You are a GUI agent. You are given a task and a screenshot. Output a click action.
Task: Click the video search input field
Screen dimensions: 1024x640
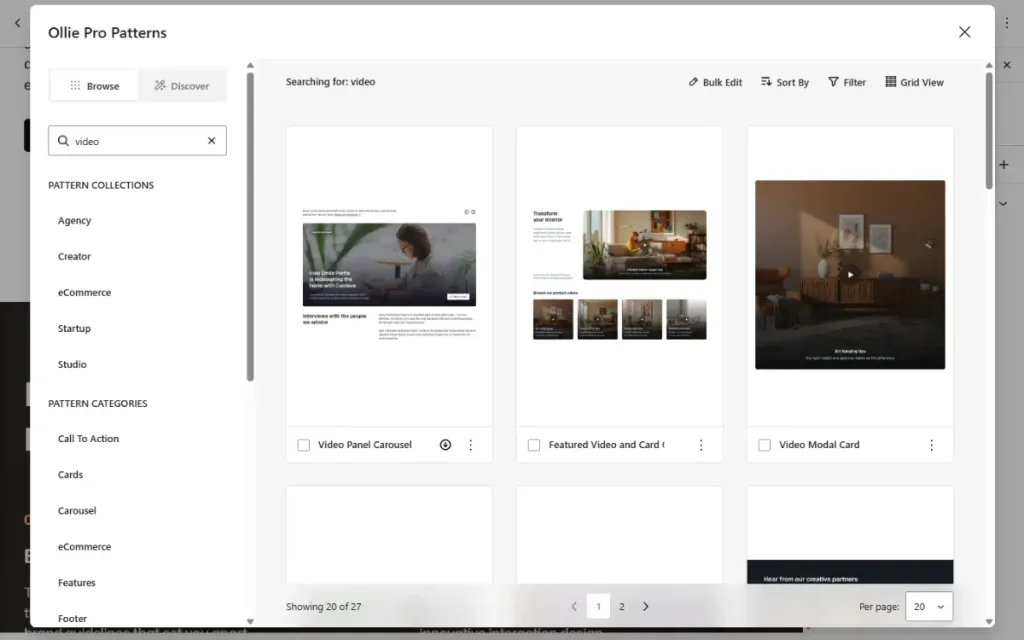(137, 141)
